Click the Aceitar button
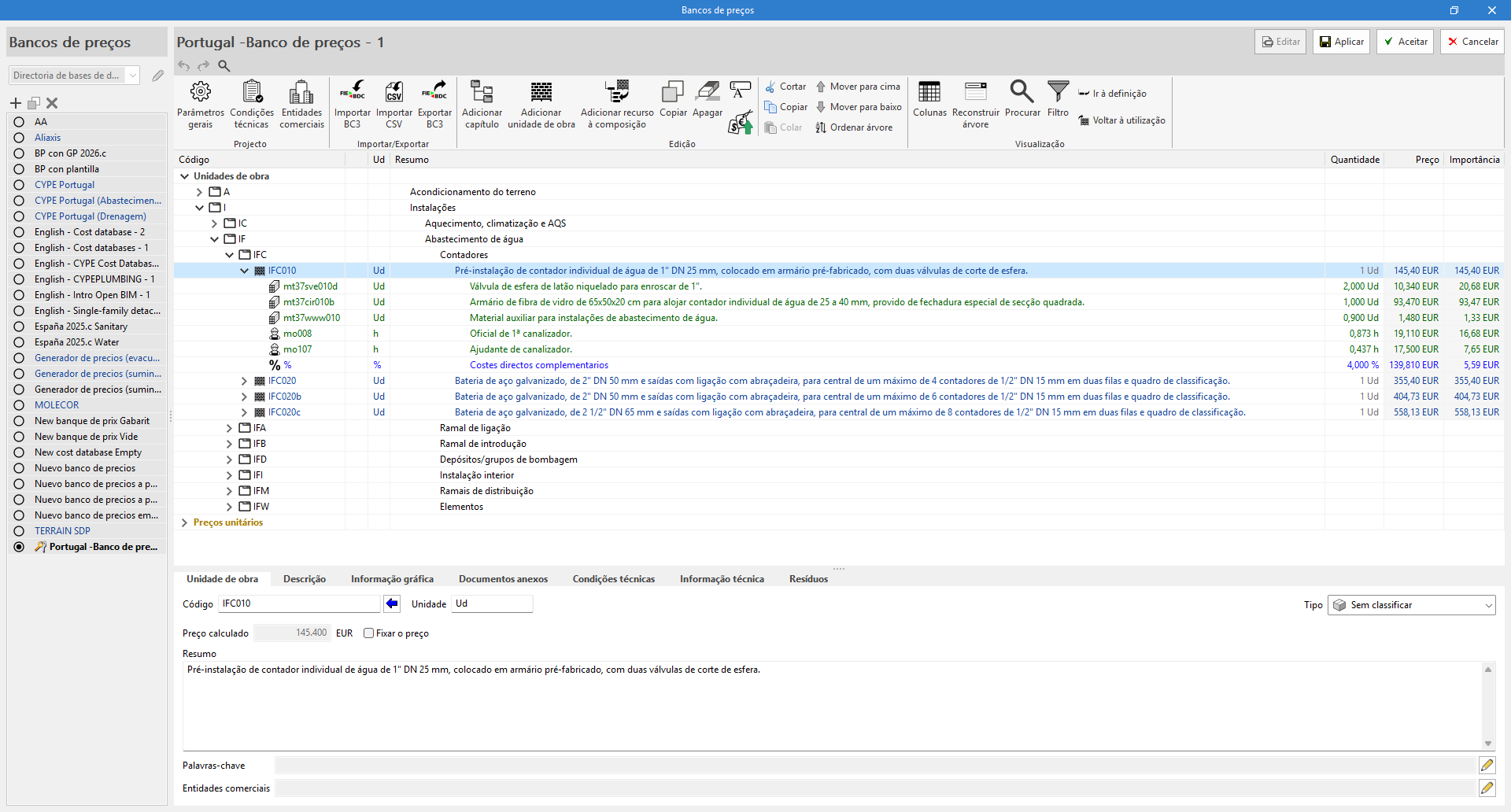Viewport: 1511px width, 812px height. point(1405,42)
